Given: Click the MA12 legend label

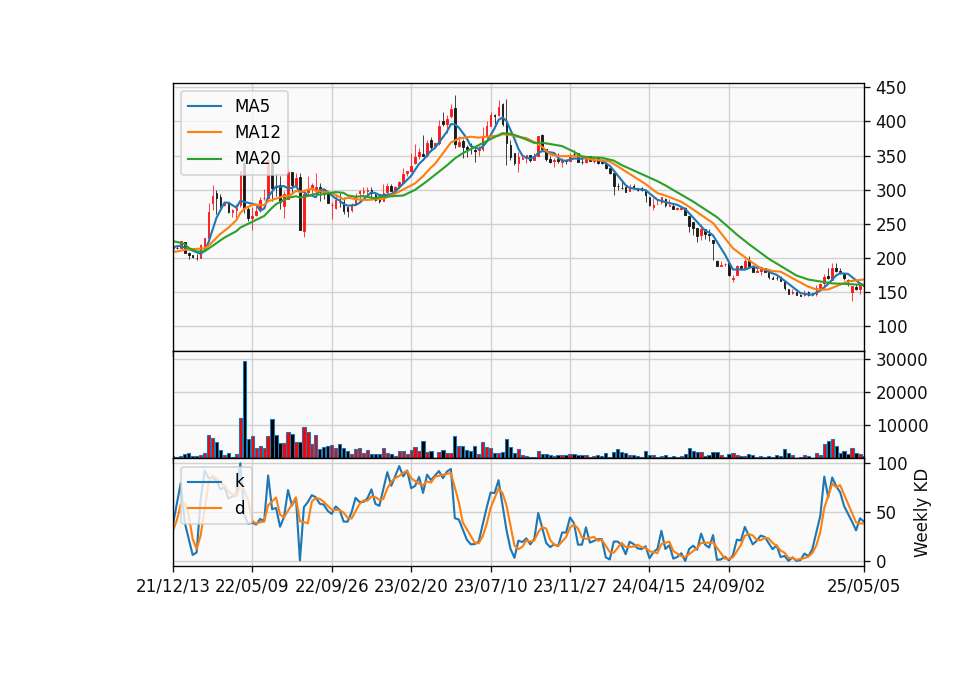Looking at the screenshot, I should (258, 132).
